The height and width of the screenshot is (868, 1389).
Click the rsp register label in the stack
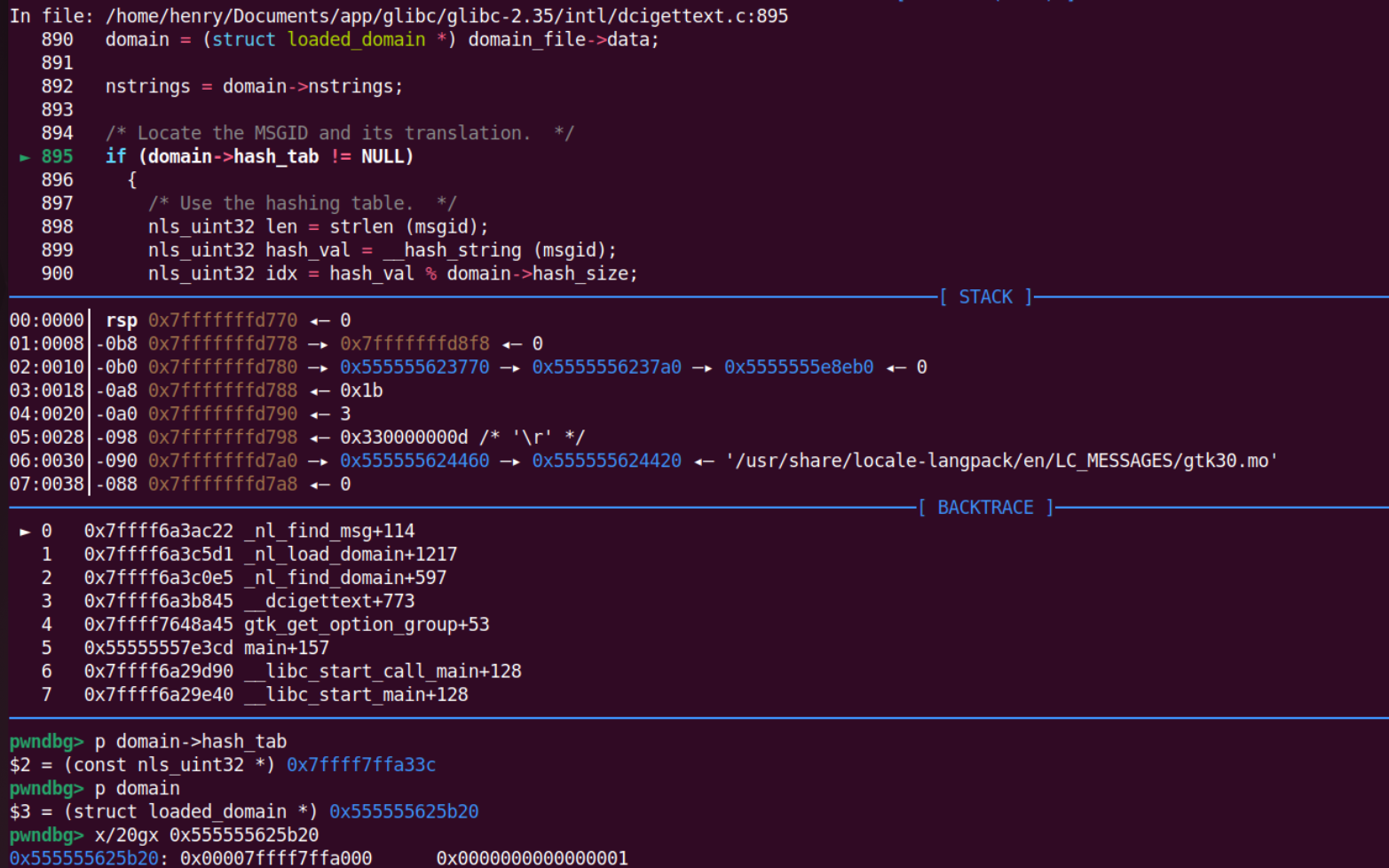point(122,320)
